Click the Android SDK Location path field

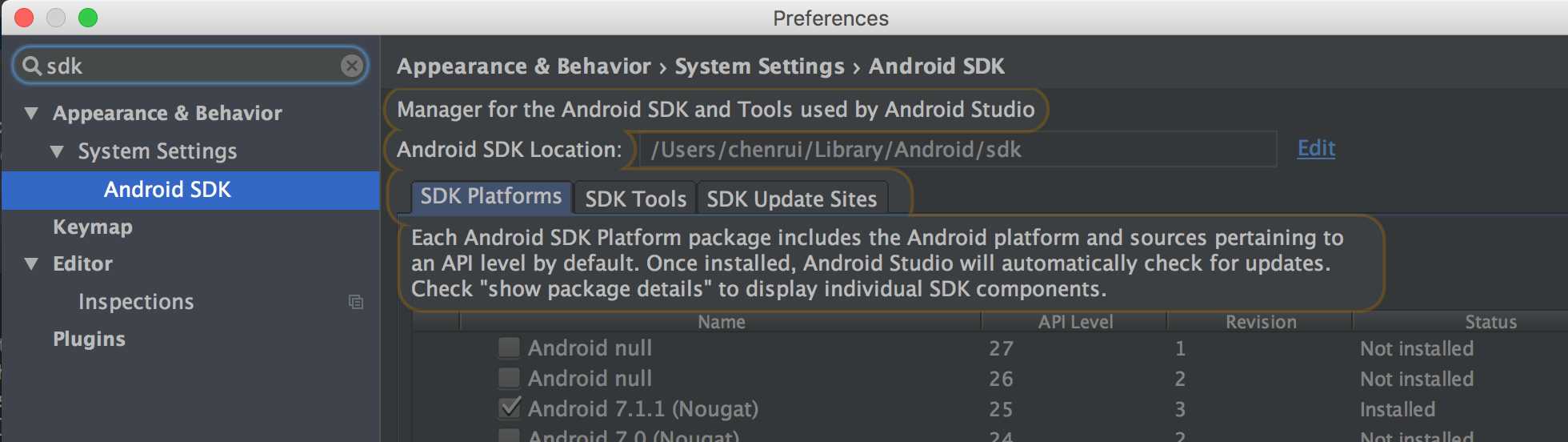(x=958, y=150)
